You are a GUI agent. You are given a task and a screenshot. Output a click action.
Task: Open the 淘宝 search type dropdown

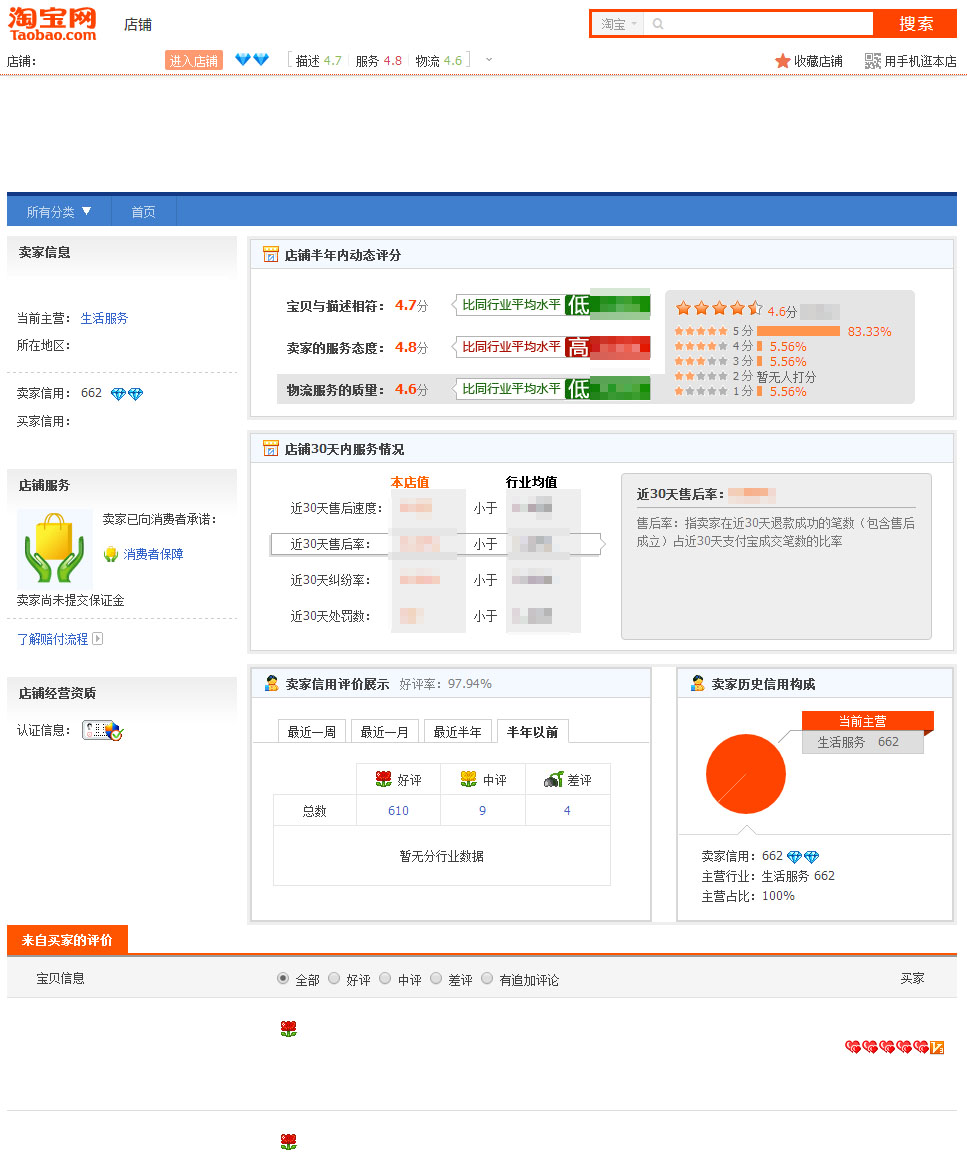(618, 24)
